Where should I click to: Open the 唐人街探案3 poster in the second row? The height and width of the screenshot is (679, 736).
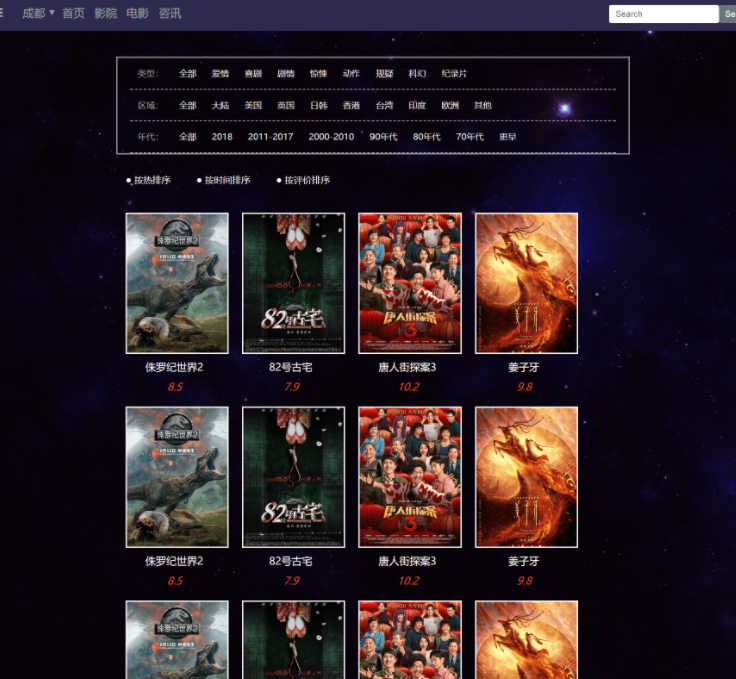tap(410, 477)
